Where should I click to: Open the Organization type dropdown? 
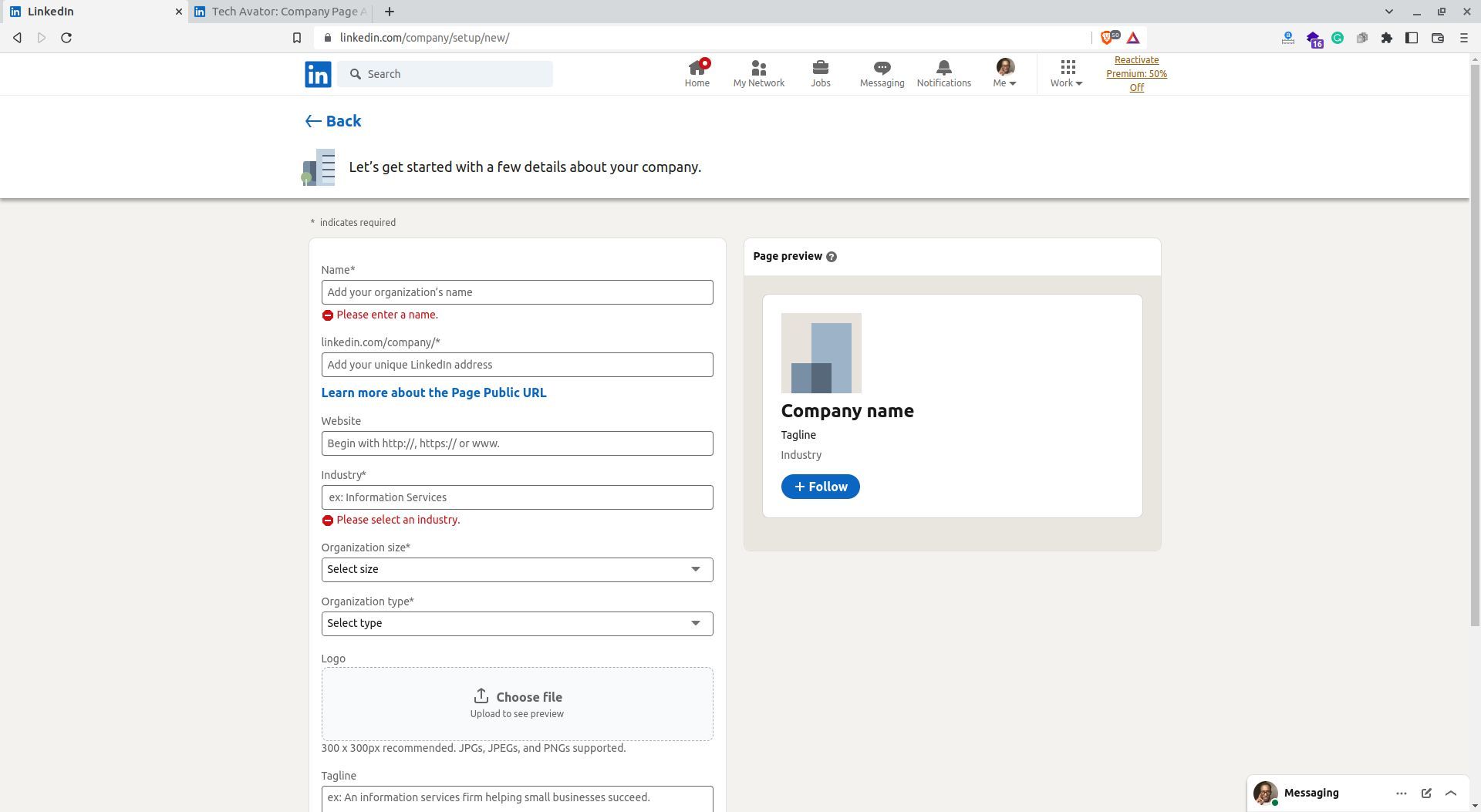tap(517, 623)
